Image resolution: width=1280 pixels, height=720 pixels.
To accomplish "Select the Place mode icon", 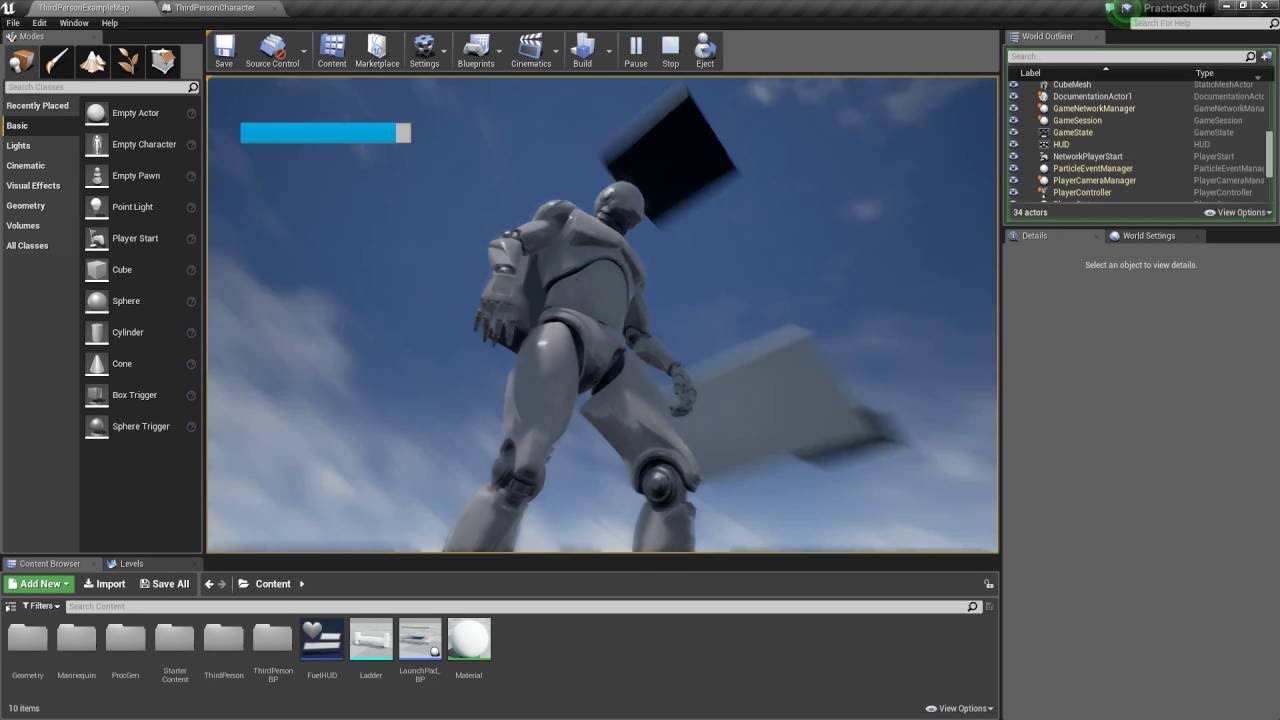I will click(22, 62).
